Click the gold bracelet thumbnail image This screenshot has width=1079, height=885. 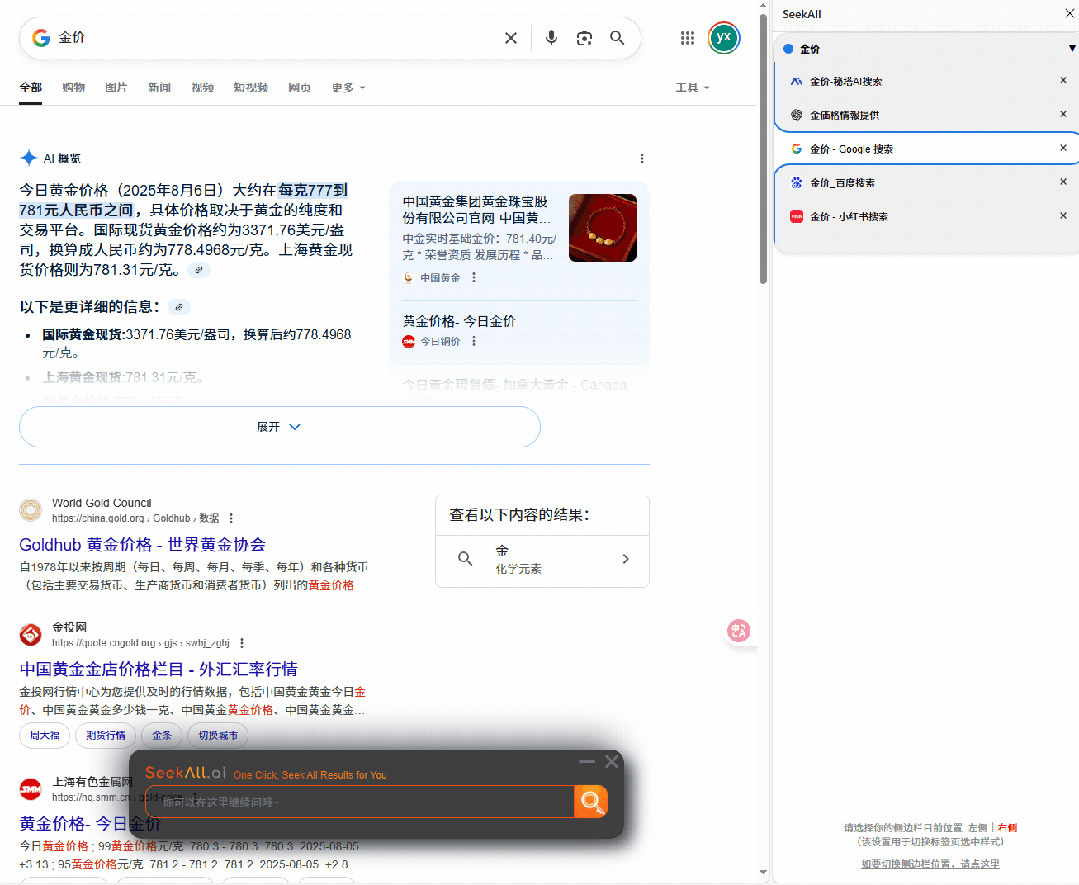coord(603,228)
